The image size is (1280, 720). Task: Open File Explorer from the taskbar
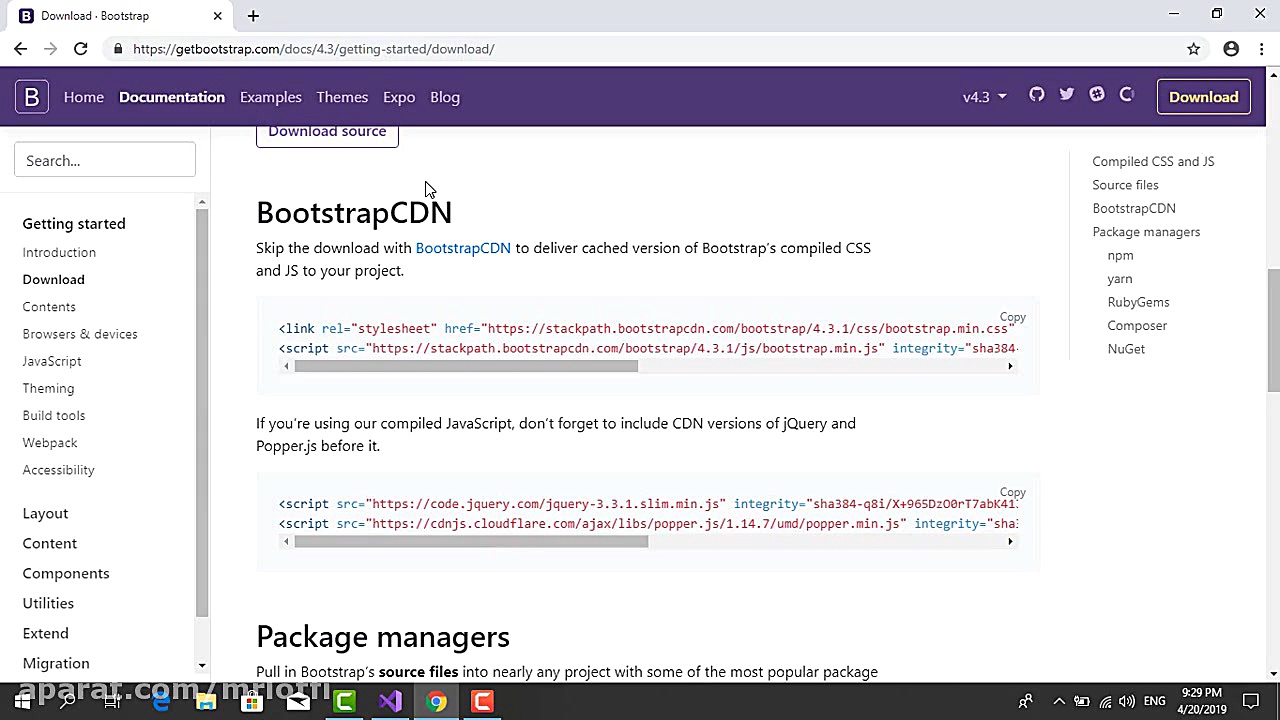coord(206,701)
